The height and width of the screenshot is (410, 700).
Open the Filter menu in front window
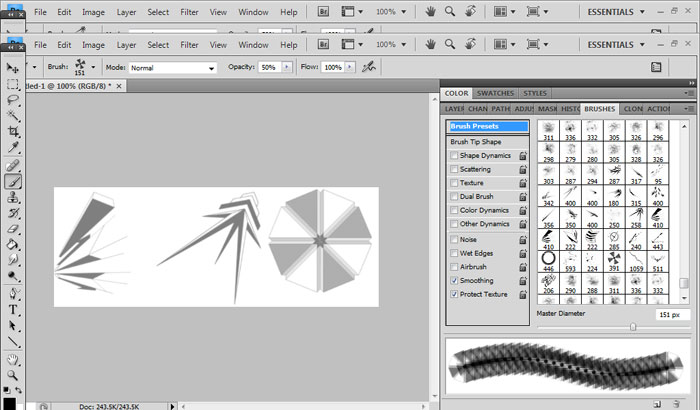pyautogui.click(x=189, y=45)
